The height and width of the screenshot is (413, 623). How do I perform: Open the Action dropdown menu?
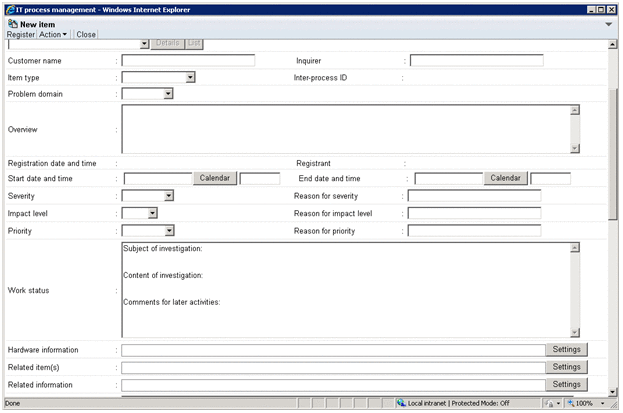point(53,35)
